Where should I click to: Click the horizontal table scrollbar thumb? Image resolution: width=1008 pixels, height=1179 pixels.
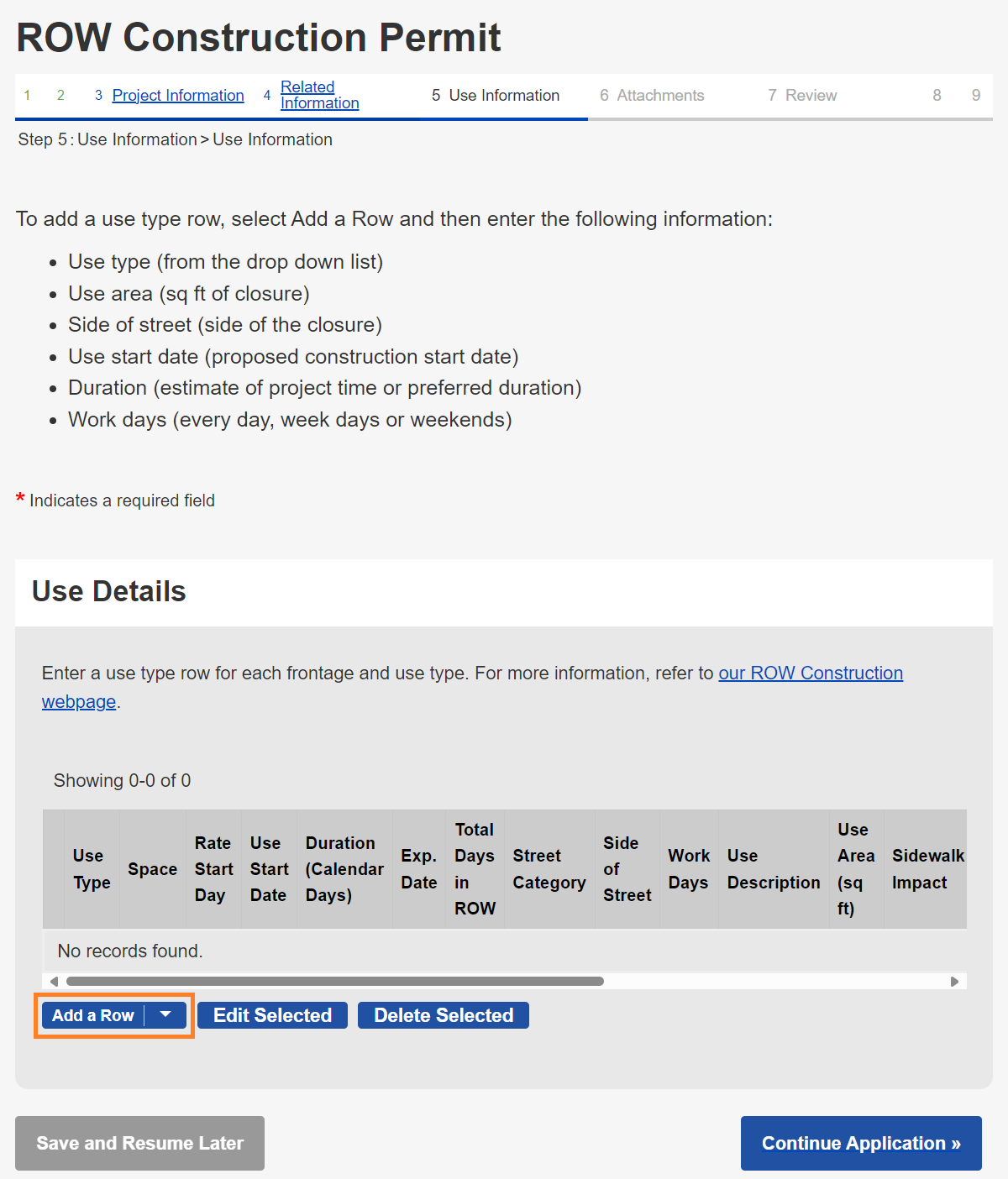tap(334, 982)
